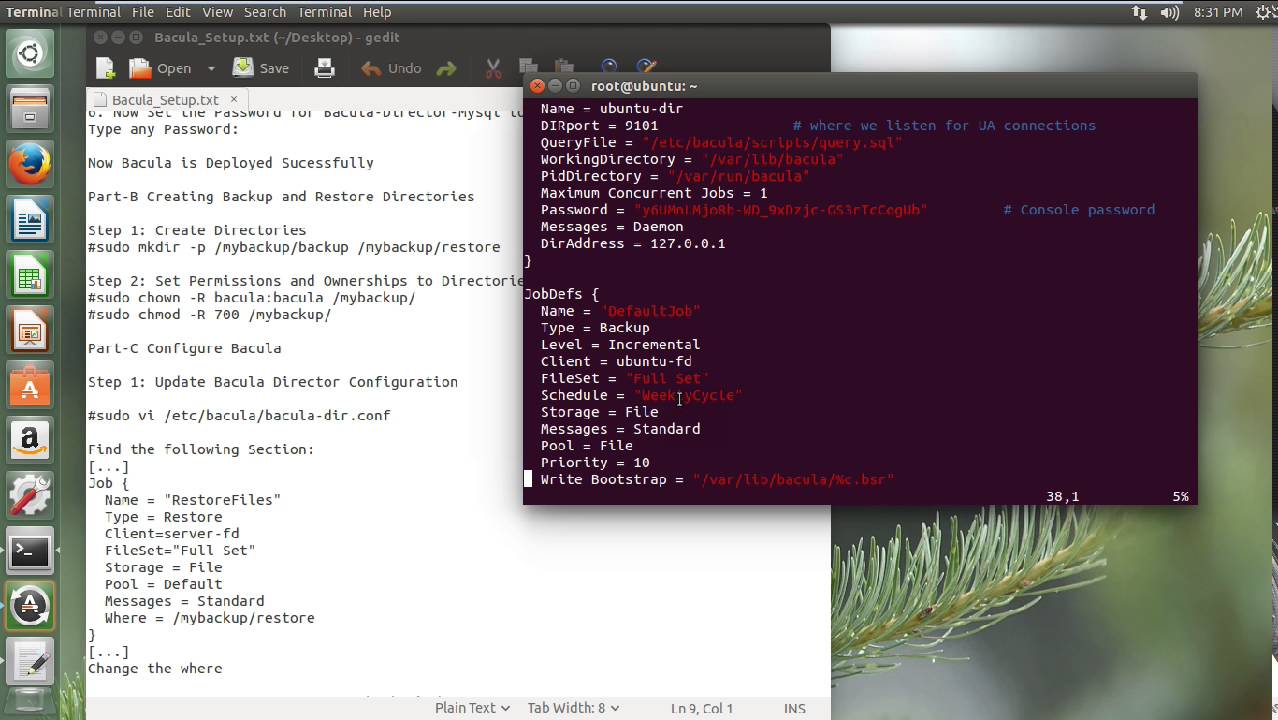1278x720 pixels.
Task: Switch to Terminal via the dock icon
Action: point(29,549)
